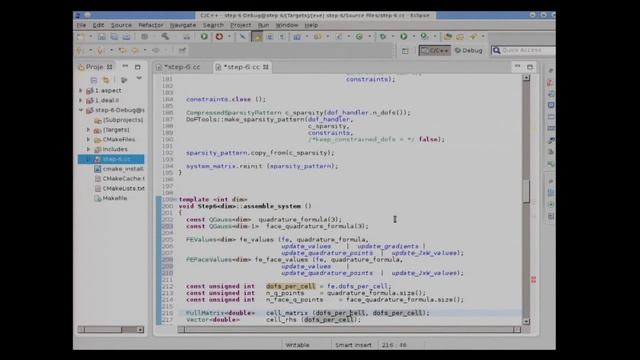Expand the CMakeFiles folder
The height and width of the screenshot is (360, 640).
click(89, 139)
